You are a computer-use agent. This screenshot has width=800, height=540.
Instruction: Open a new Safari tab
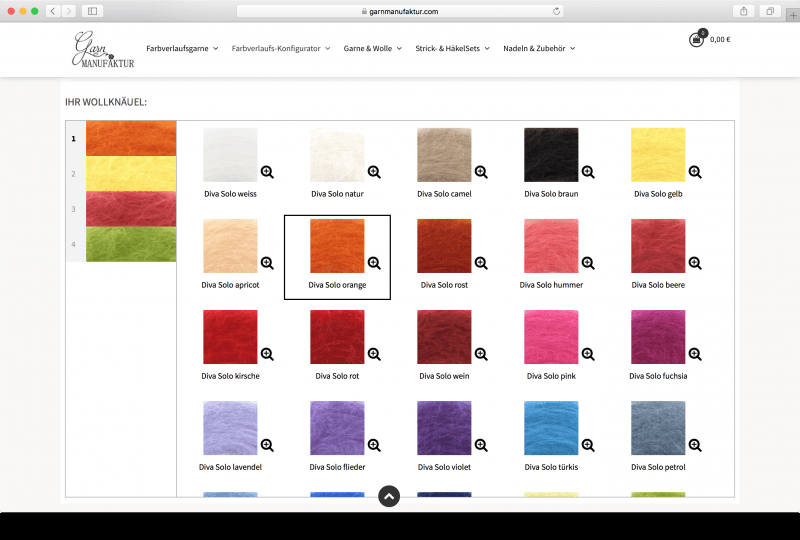pyautogui.click(x=793, y=15)
